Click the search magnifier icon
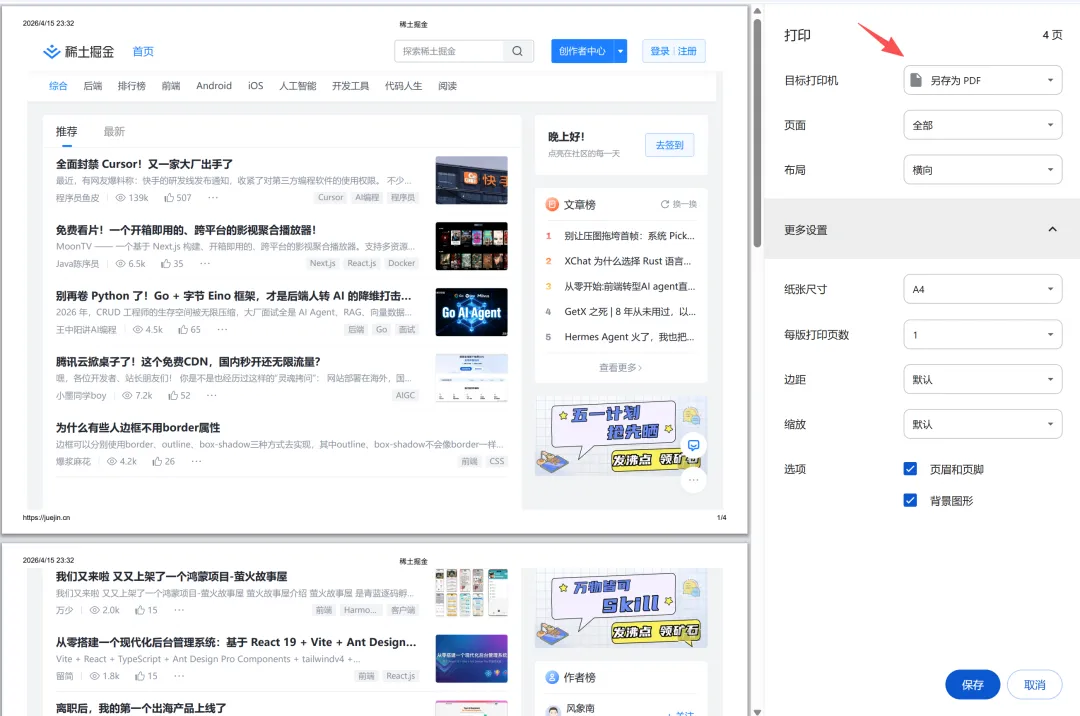This screenshot has width=1080, height=716. (517, 51)
